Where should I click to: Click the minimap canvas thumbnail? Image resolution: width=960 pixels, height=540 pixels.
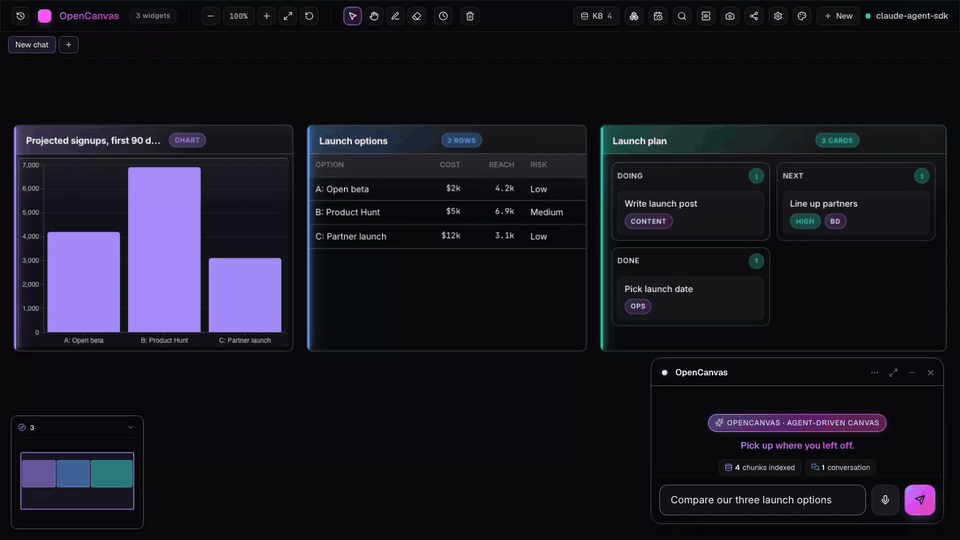point(77,481)
